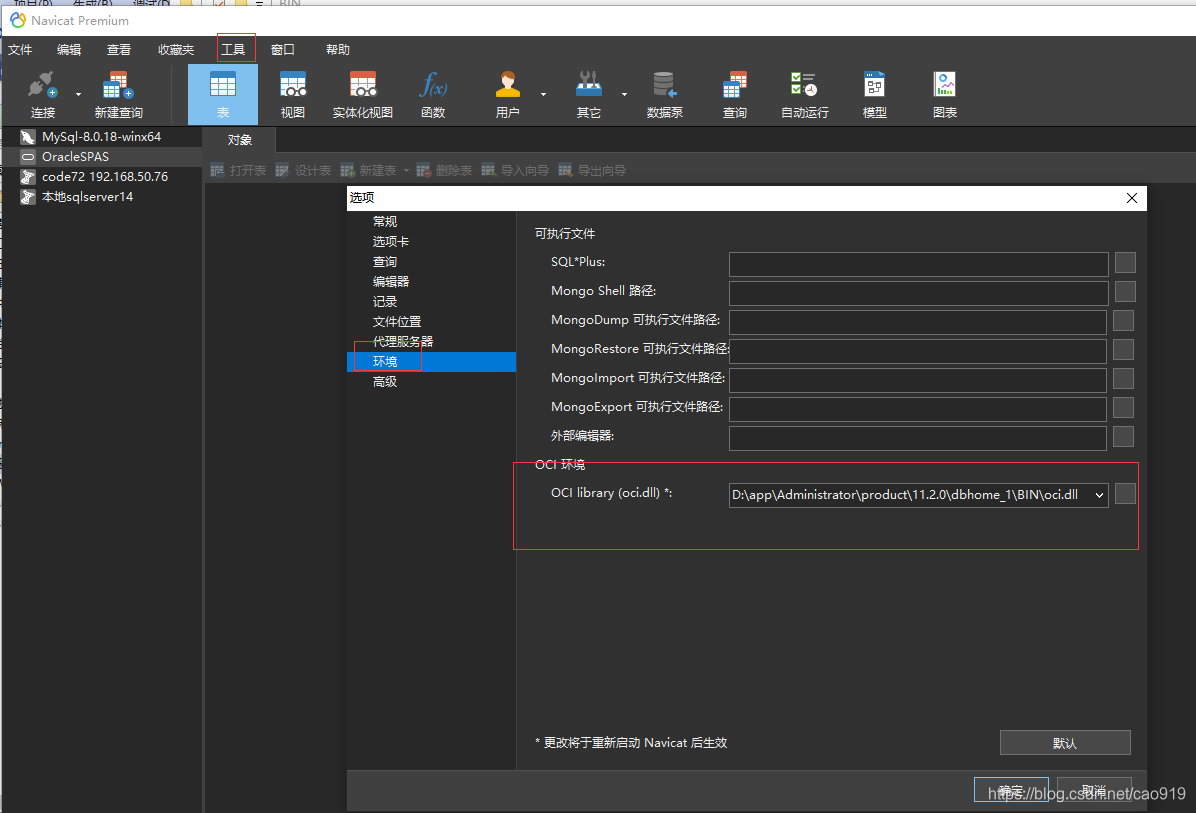This screenshot has width=1196, height=813.
Task: Open the Chart (图表) toolbar icon
Action: click(x=944, y=95)
